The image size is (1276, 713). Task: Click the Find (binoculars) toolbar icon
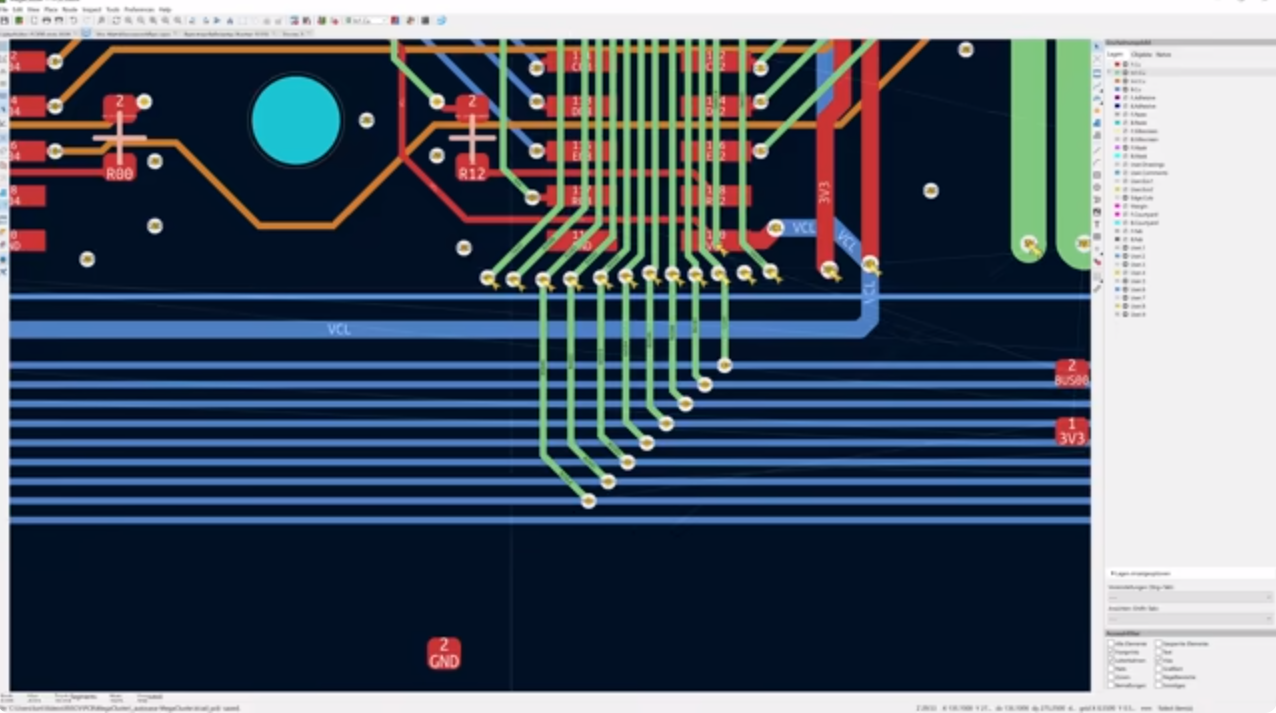(x=101, y=20)
